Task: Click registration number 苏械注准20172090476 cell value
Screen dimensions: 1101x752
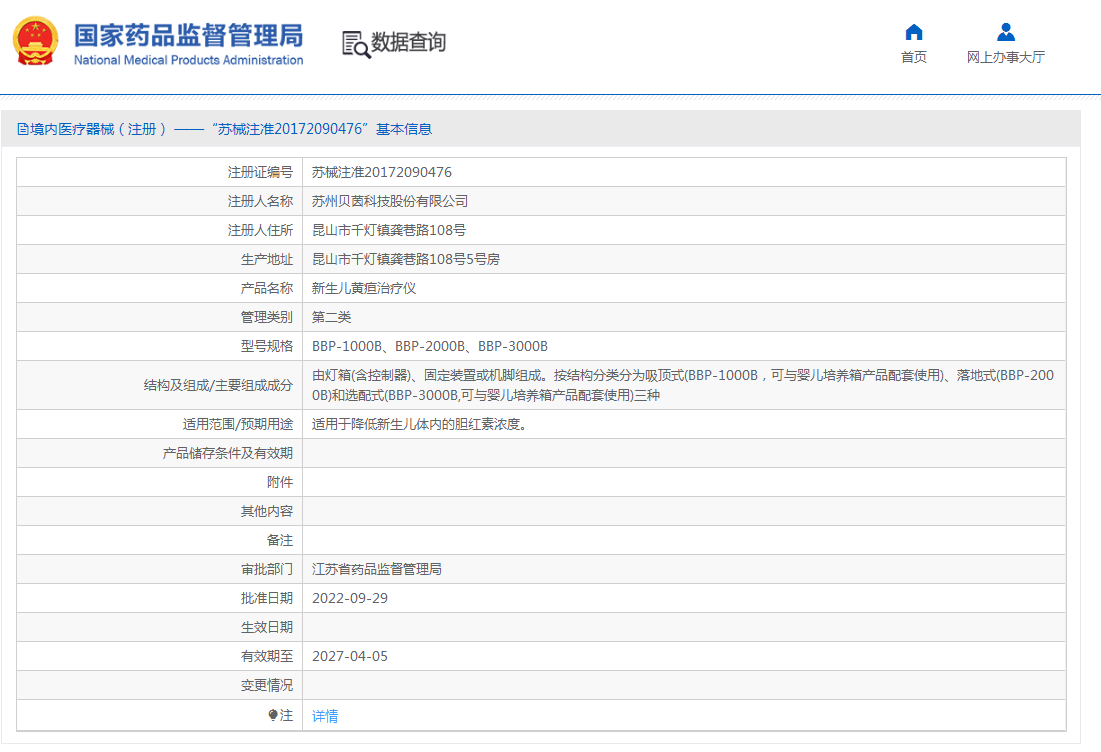Action: (x=381, y=172)
